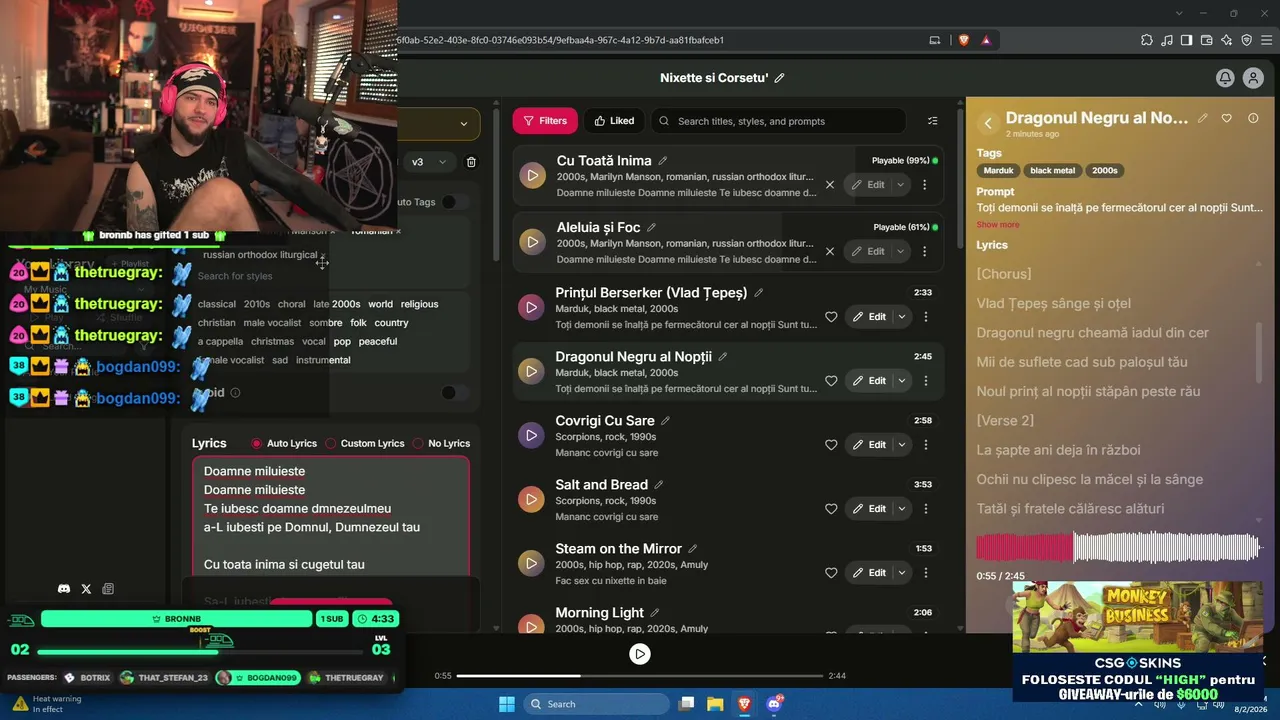Open the user profile avatar menu
Screen dimensions: 1280x720
[1253, 78]
